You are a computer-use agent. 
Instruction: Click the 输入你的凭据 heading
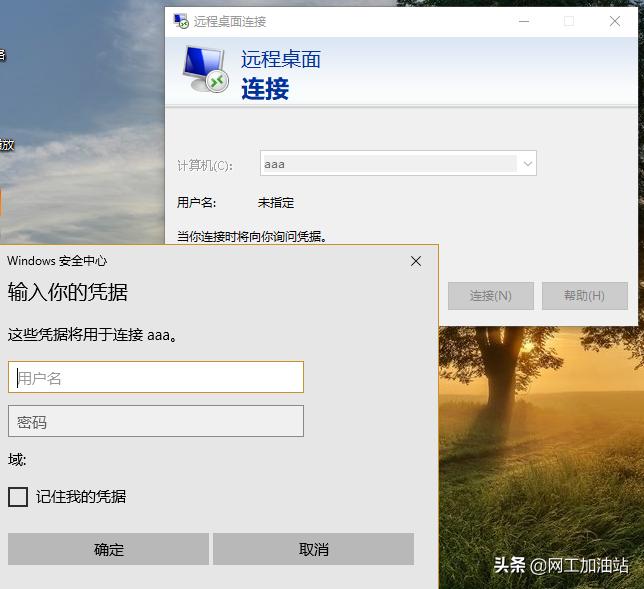pyautogui.click(x=68, y=292)
